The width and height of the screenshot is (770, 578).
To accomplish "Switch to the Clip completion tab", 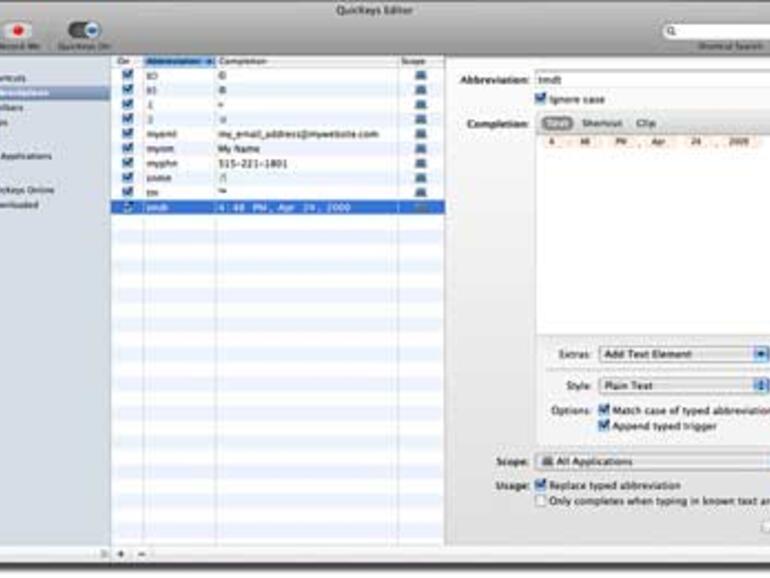I will coord(646,123).
